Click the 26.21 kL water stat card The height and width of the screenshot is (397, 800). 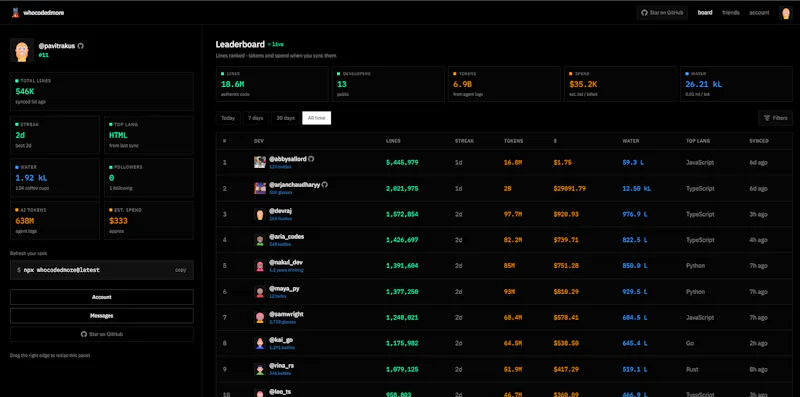click(736, 84)
